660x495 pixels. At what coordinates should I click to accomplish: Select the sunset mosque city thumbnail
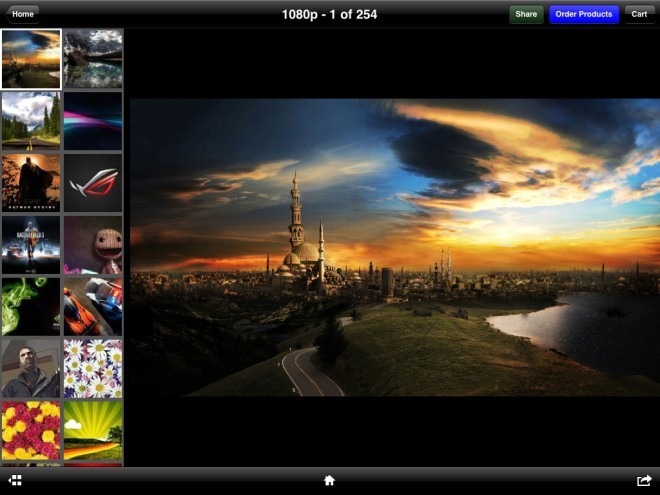coord(31,59)
